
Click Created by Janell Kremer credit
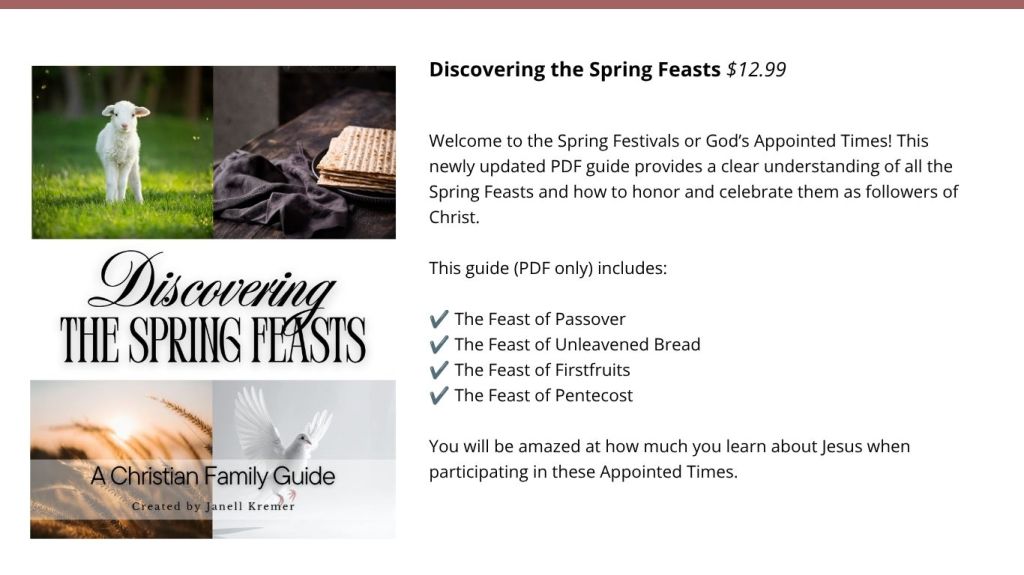click(x=214, y=506)
